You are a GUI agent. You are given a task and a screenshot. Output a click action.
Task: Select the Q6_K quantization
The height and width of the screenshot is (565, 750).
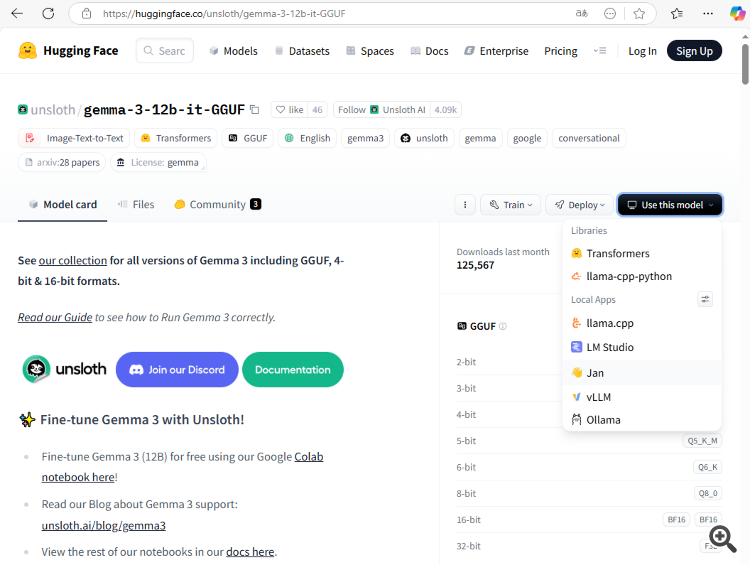pyautogui.click(x=707, y=467)
